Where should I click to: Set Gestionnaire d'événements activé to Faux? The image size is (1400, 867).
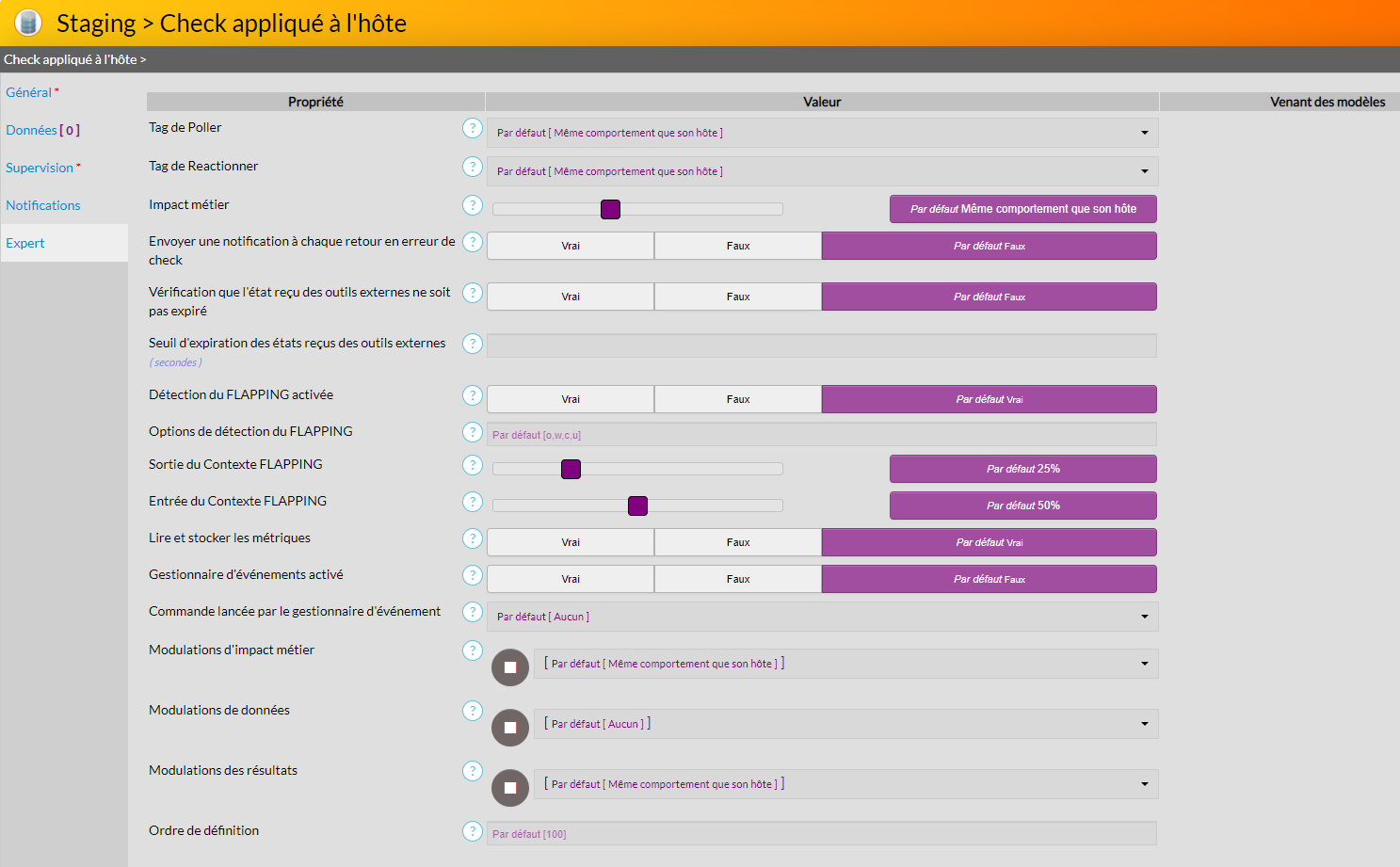tap(738, 579)
